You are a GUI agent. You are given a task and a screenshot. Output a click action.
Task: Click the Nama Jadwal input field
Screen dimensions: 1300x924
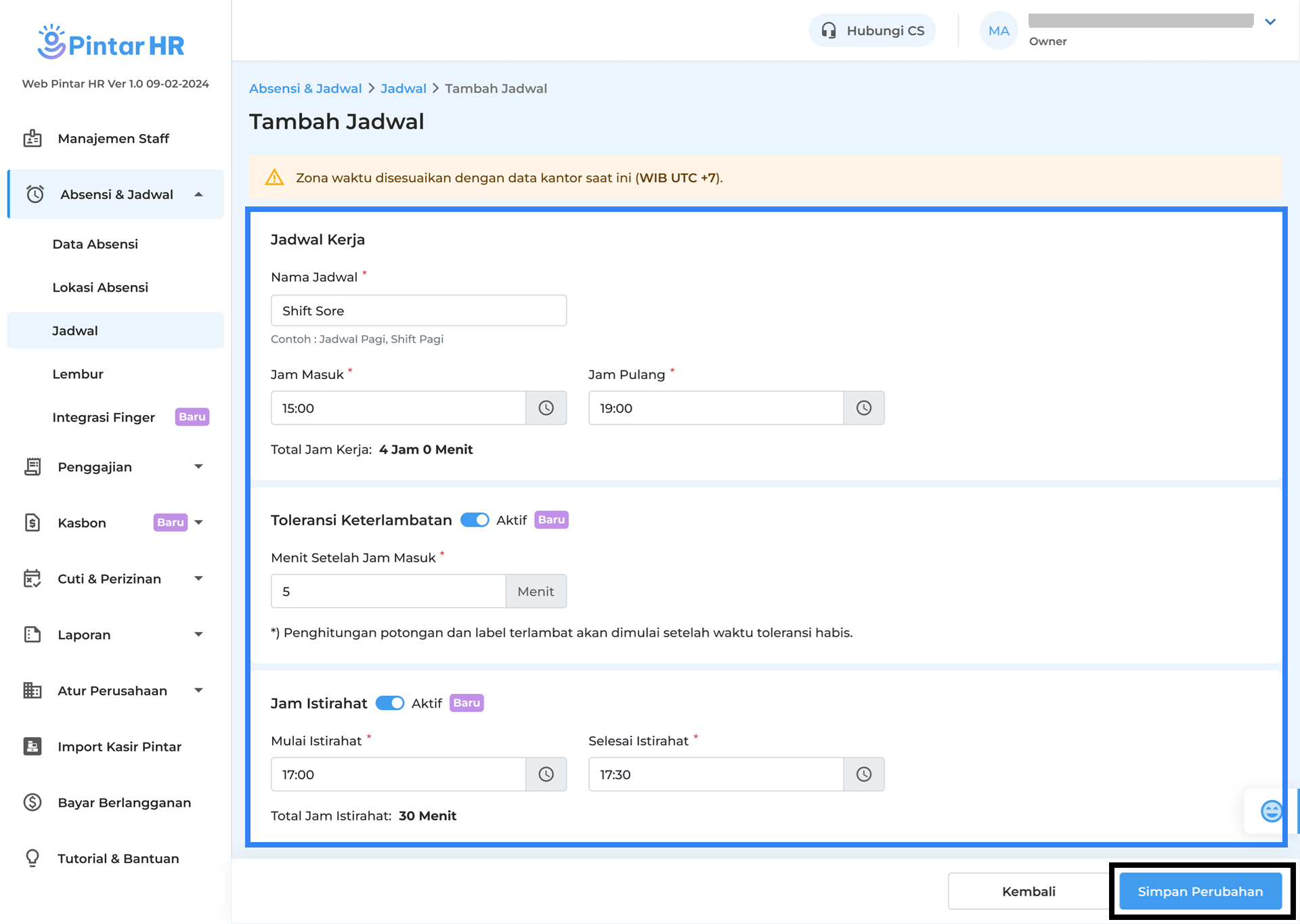click(x=418, y=311)
